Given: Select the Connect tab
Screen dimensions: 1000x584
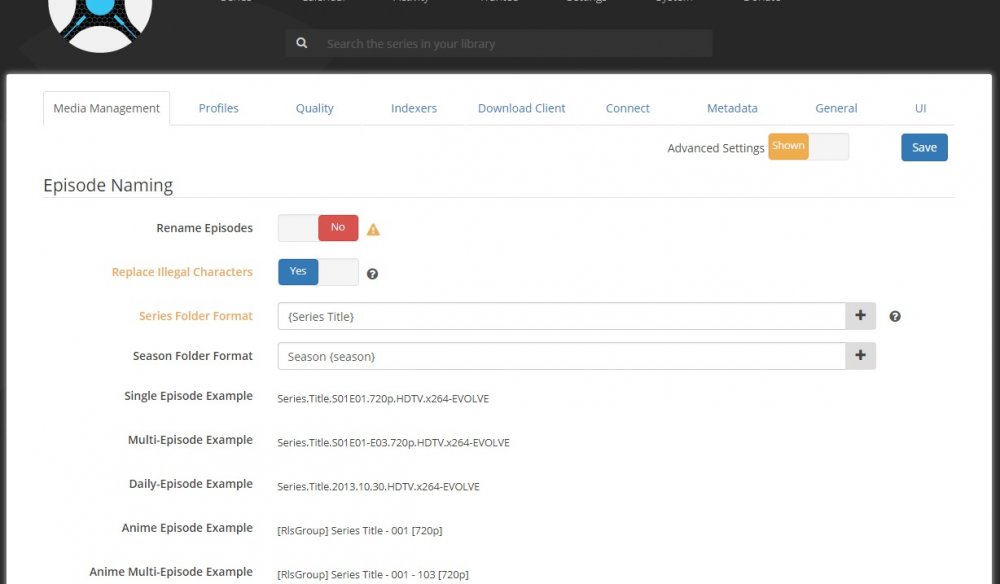Looking at the screenshot, I should coord(628,108).
